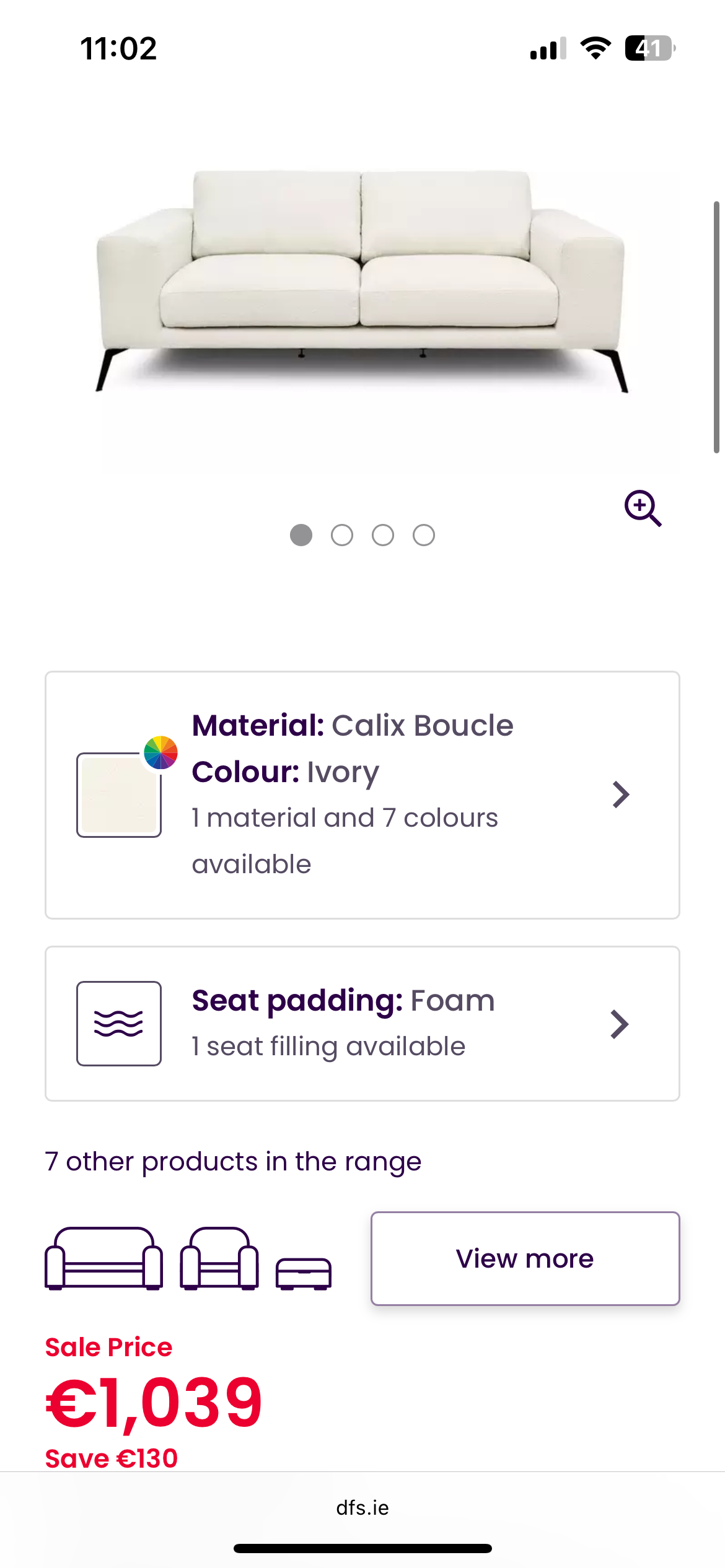The height and width of the screenshot is (1568, 725).
Task: Select the fourth image carousel dot
Action: 424,535
